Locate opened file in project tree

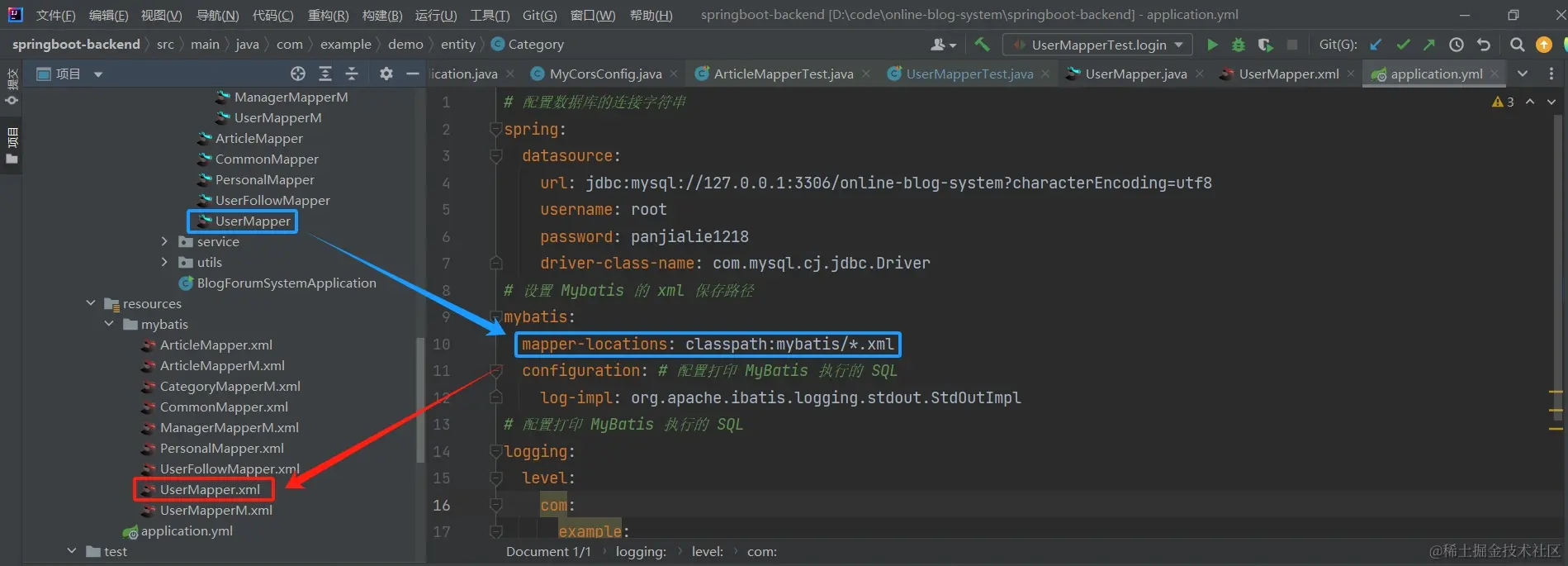(x=298, y=74)
